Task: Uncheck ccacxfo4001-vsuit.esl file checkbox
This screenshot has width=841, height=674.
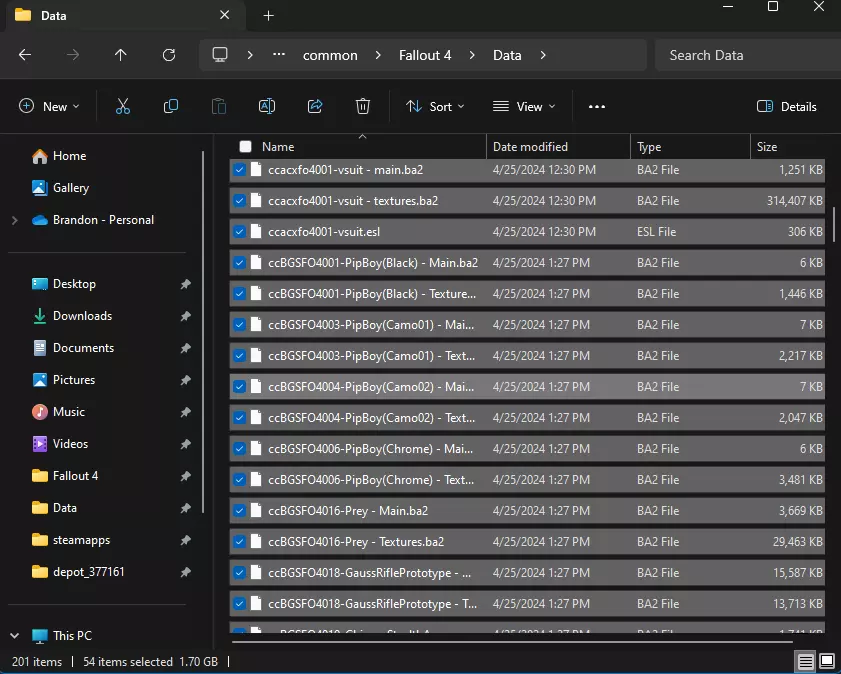Action: (240, 232)
